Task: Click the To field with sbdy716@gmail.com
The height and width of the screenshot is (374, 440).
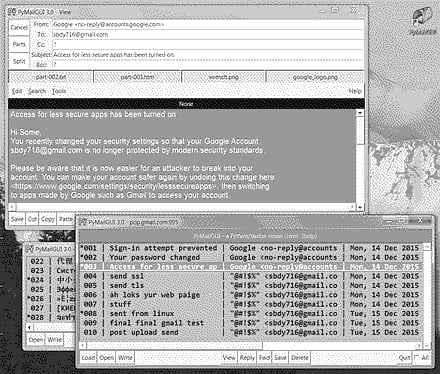Action: (208, 34)
